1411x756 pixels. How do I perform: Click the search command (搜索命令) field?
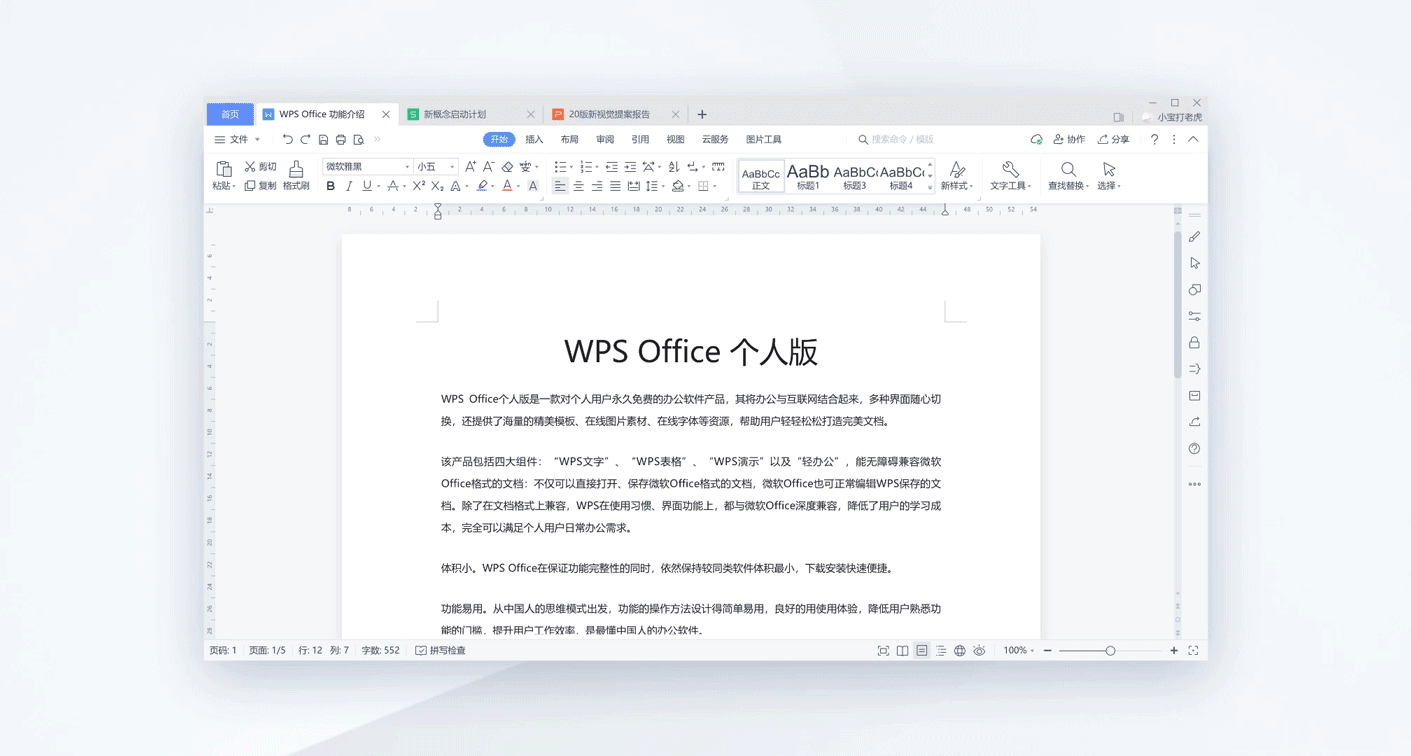(898, 140)
